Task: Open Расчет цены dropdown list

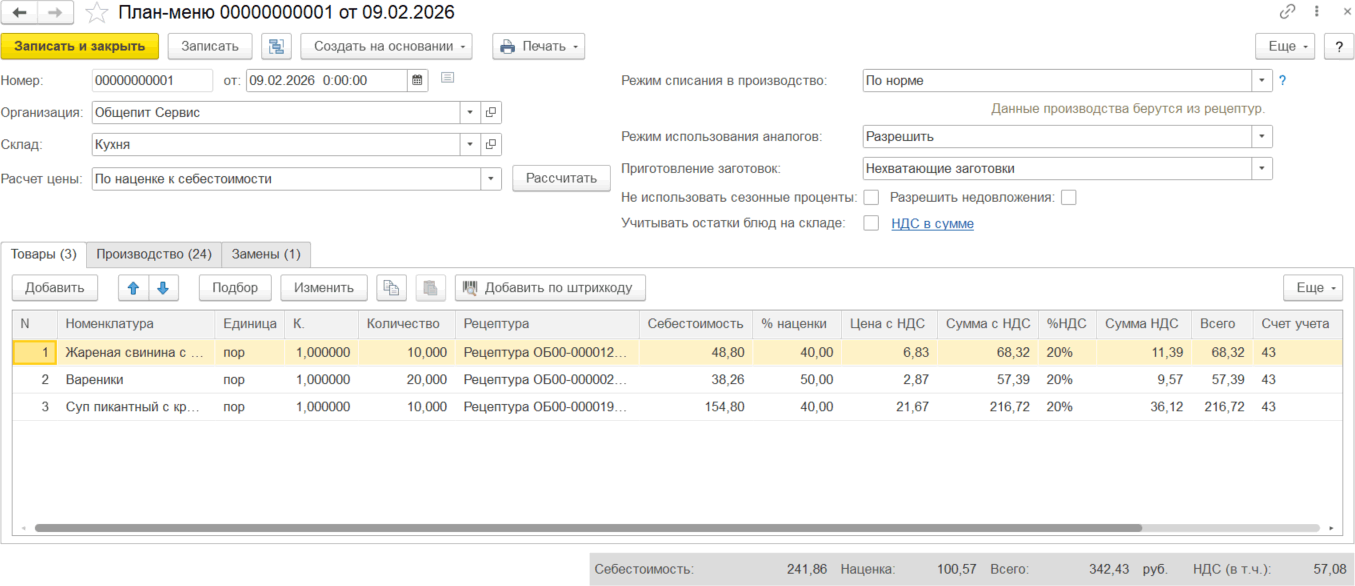Action: 491,179
